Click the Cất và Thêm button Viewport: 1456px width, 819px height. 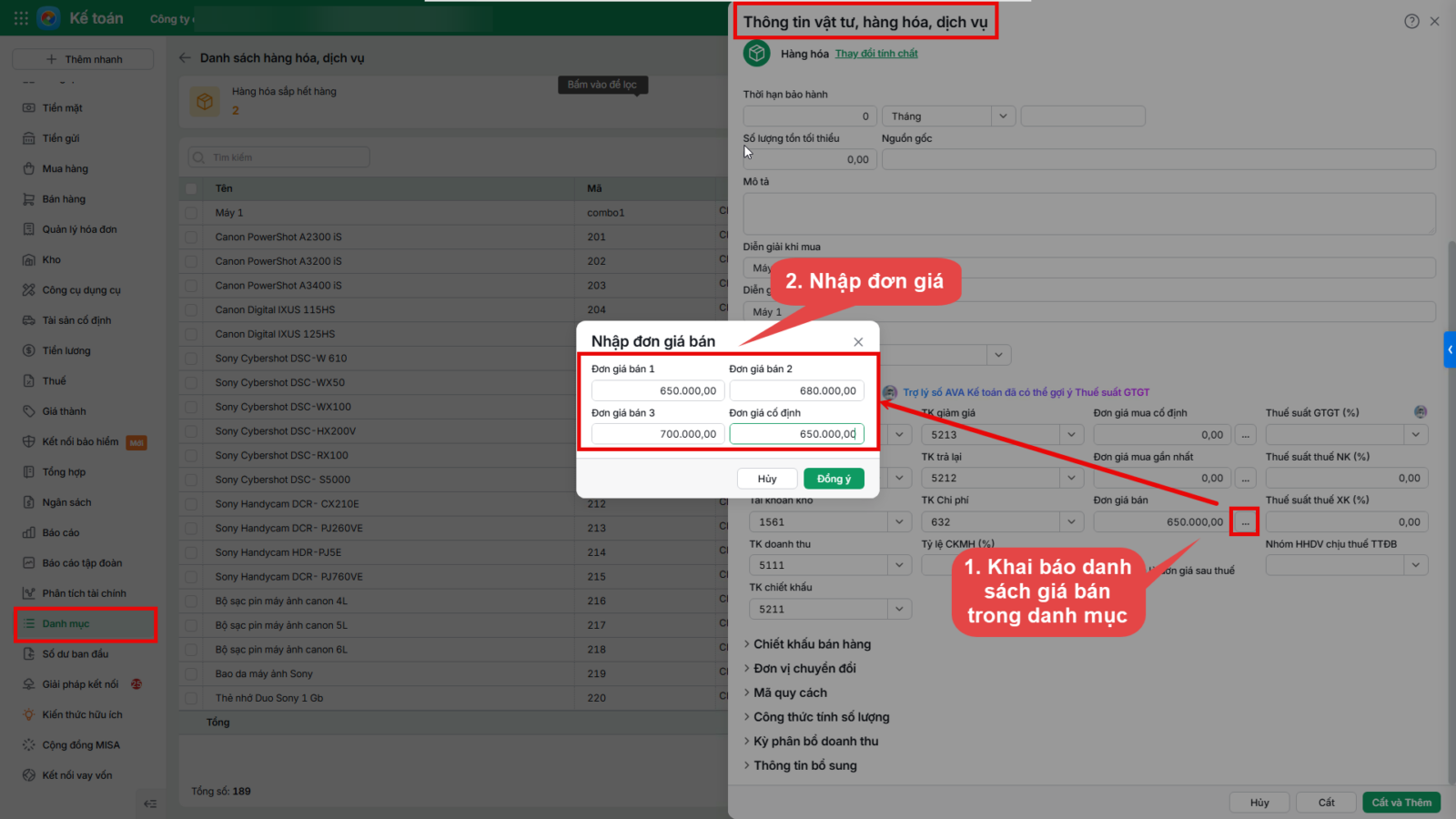coord(1401,803)
